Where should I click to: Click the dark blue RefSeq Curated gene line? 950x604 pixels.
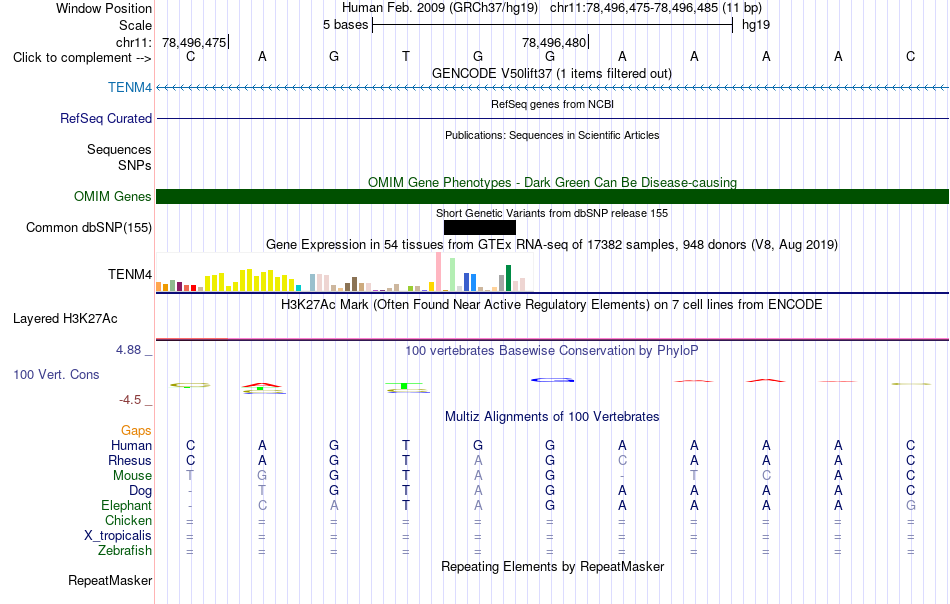(553, 118)
